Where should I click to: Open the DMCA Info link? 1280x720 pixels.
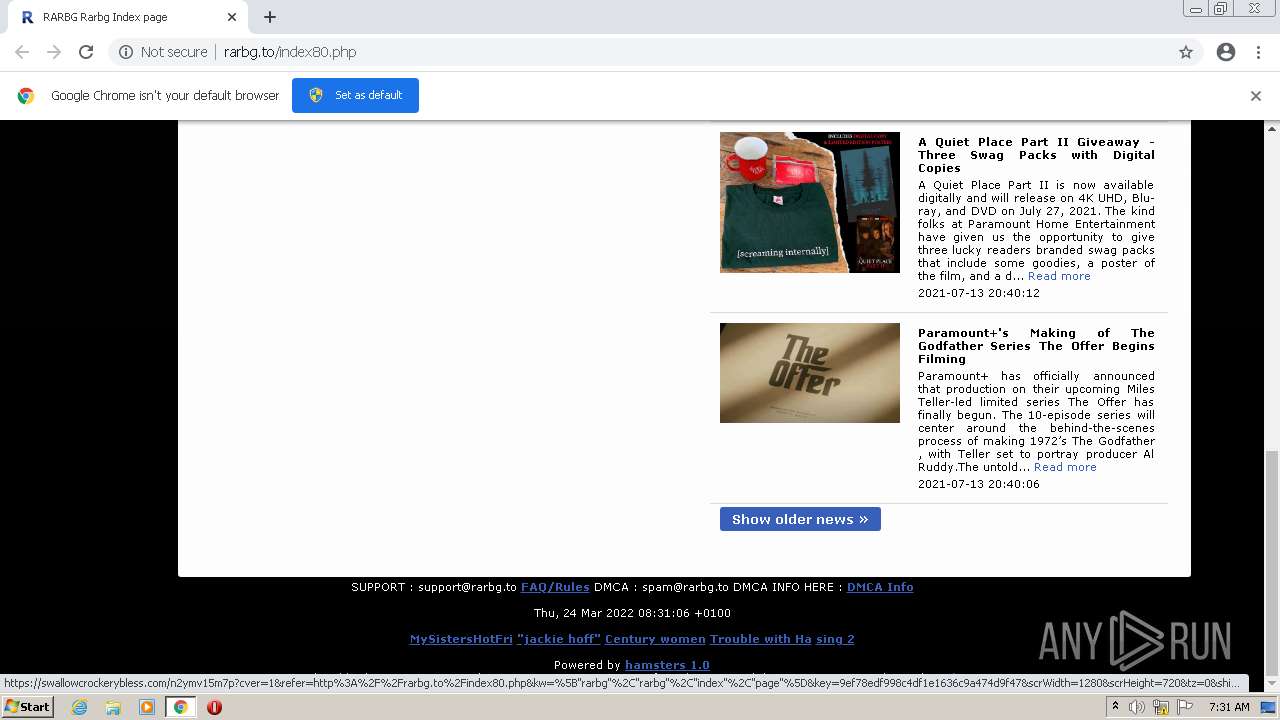[880, 587]
